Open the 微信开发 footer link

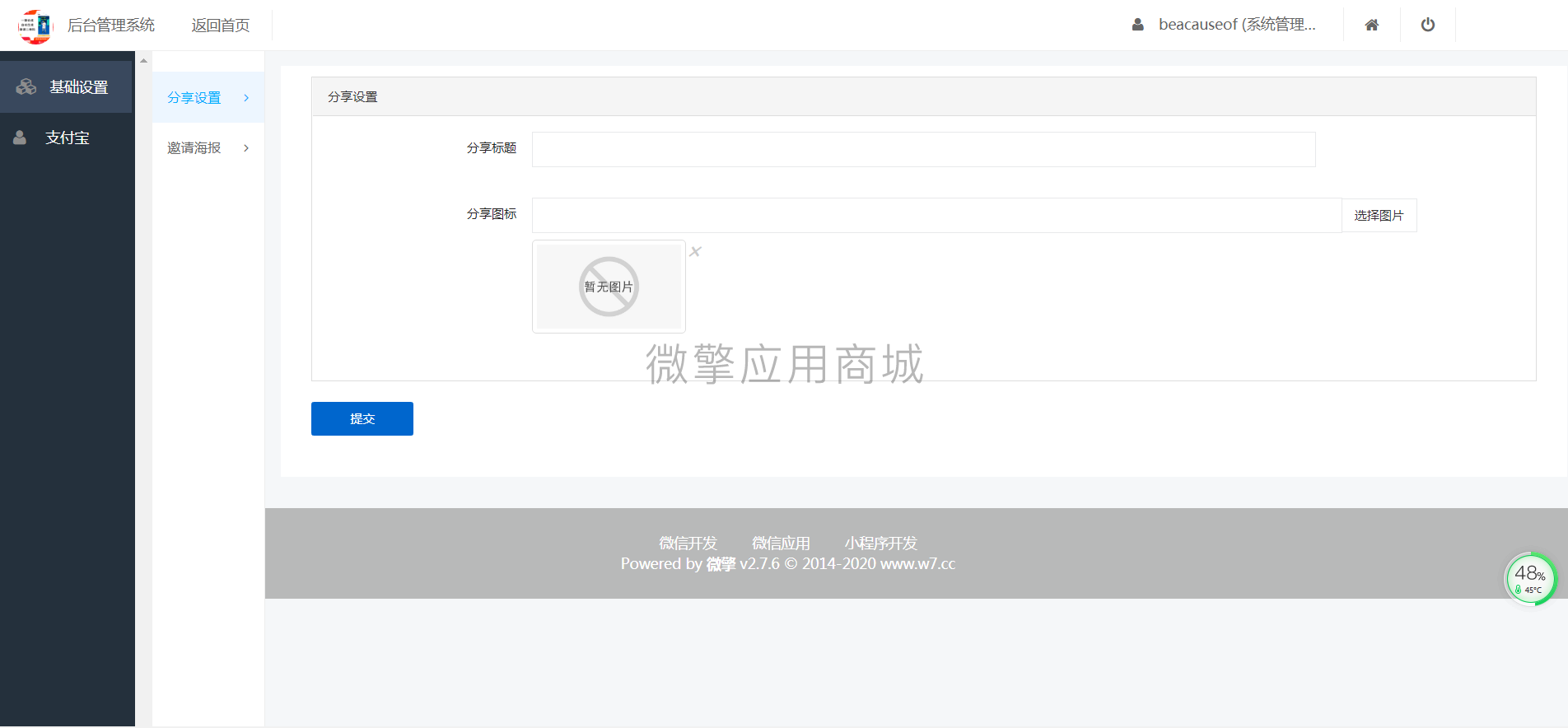pos(688,544)
